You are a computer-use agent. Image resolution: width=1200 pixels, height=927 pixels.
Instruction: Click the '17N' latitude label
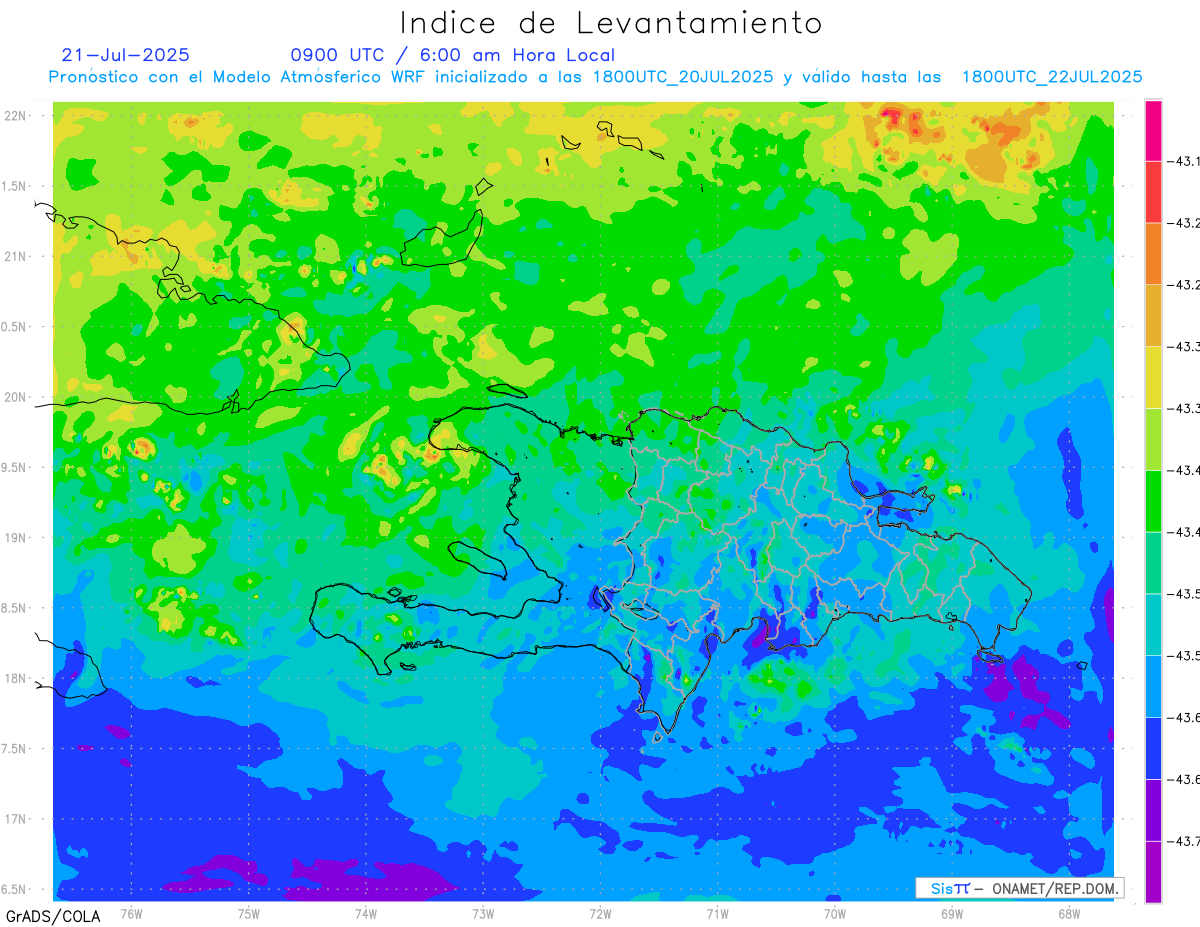pos(17,820)
